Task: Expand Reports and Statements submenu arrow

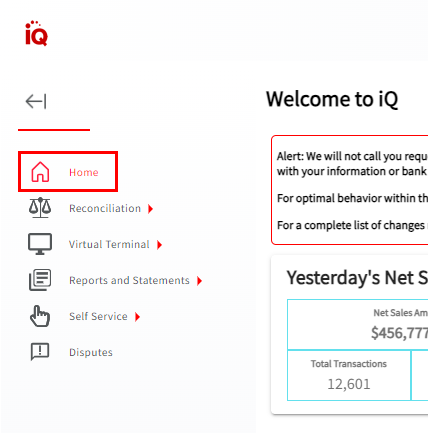Action: (199, 281)
